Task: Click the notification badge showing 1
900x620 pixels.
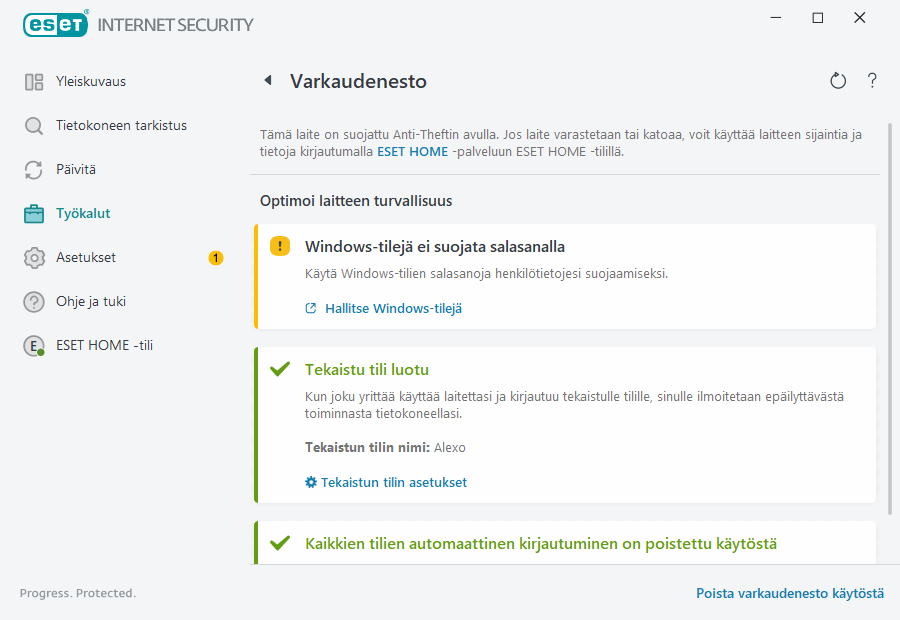Action: tap(215, 257)
